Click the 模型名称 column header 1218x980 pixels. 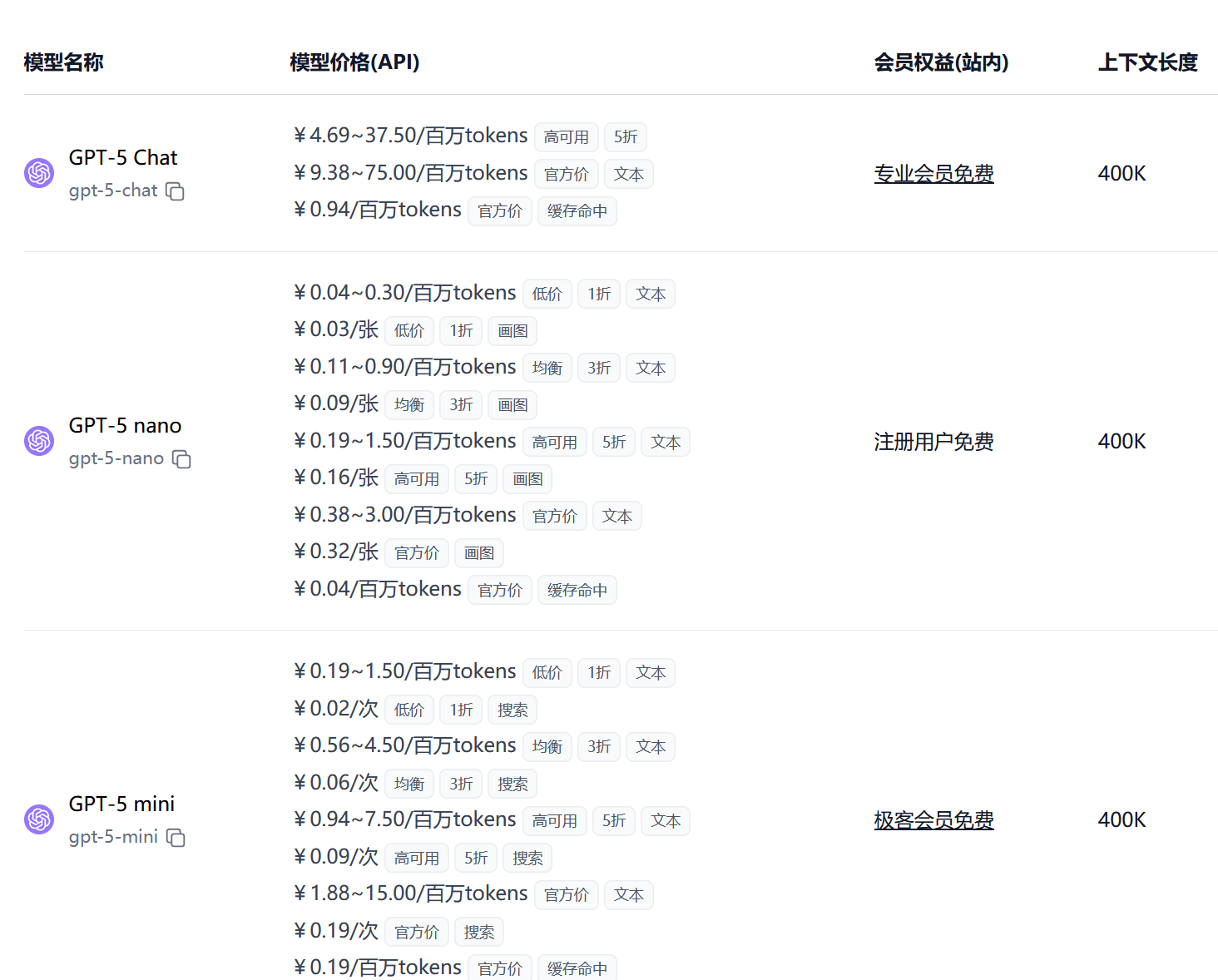[63, 62]
